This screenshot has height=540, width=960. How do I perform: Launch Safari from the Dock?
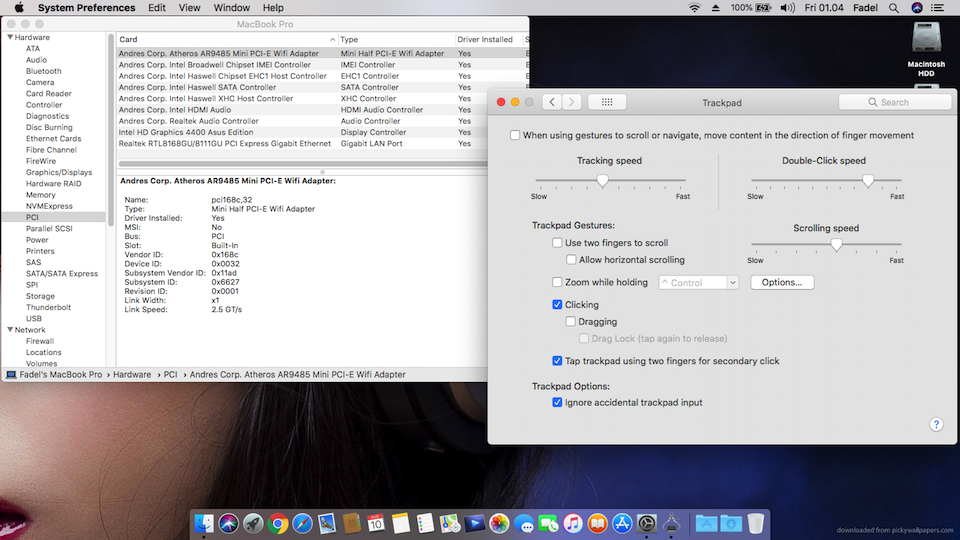pyautogui.click(x=302, y=524)
